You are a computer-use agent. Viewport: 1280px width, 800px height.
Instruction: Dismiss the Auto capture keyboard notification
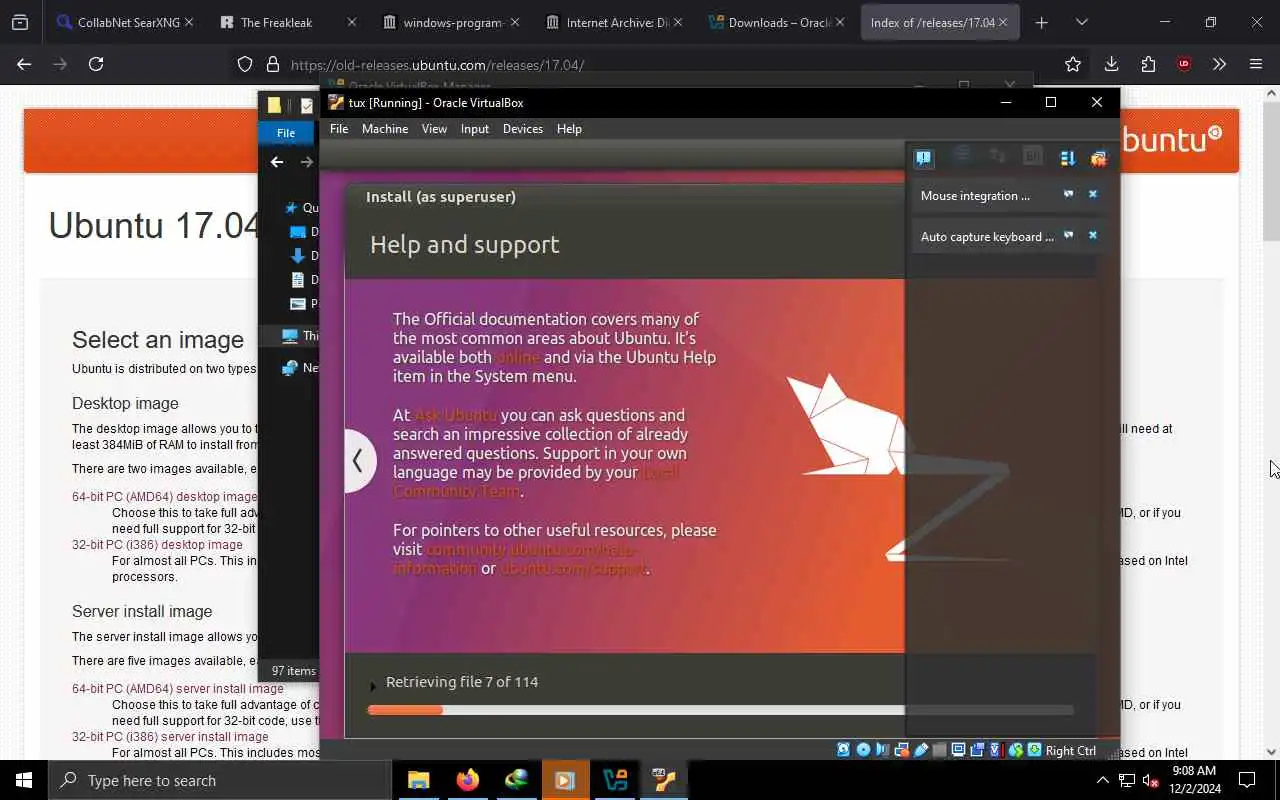coord(1093,235)
